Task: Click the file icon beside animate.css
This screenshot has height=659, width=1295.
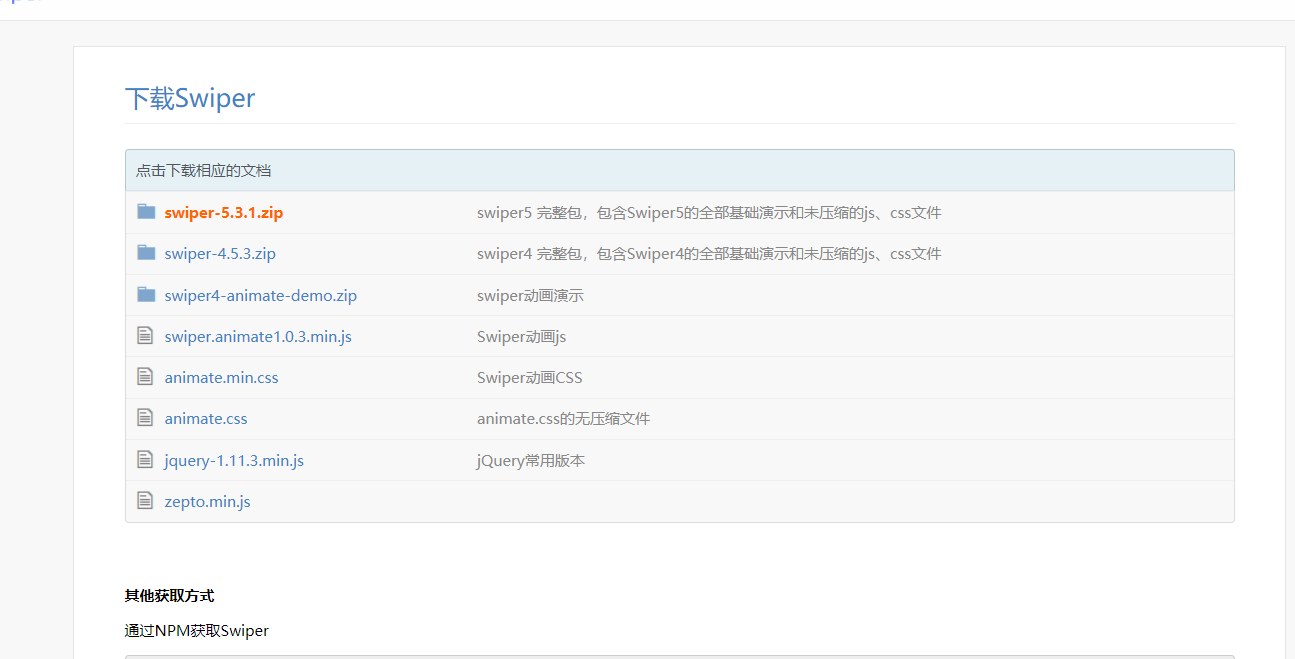Action: (145, 417)
